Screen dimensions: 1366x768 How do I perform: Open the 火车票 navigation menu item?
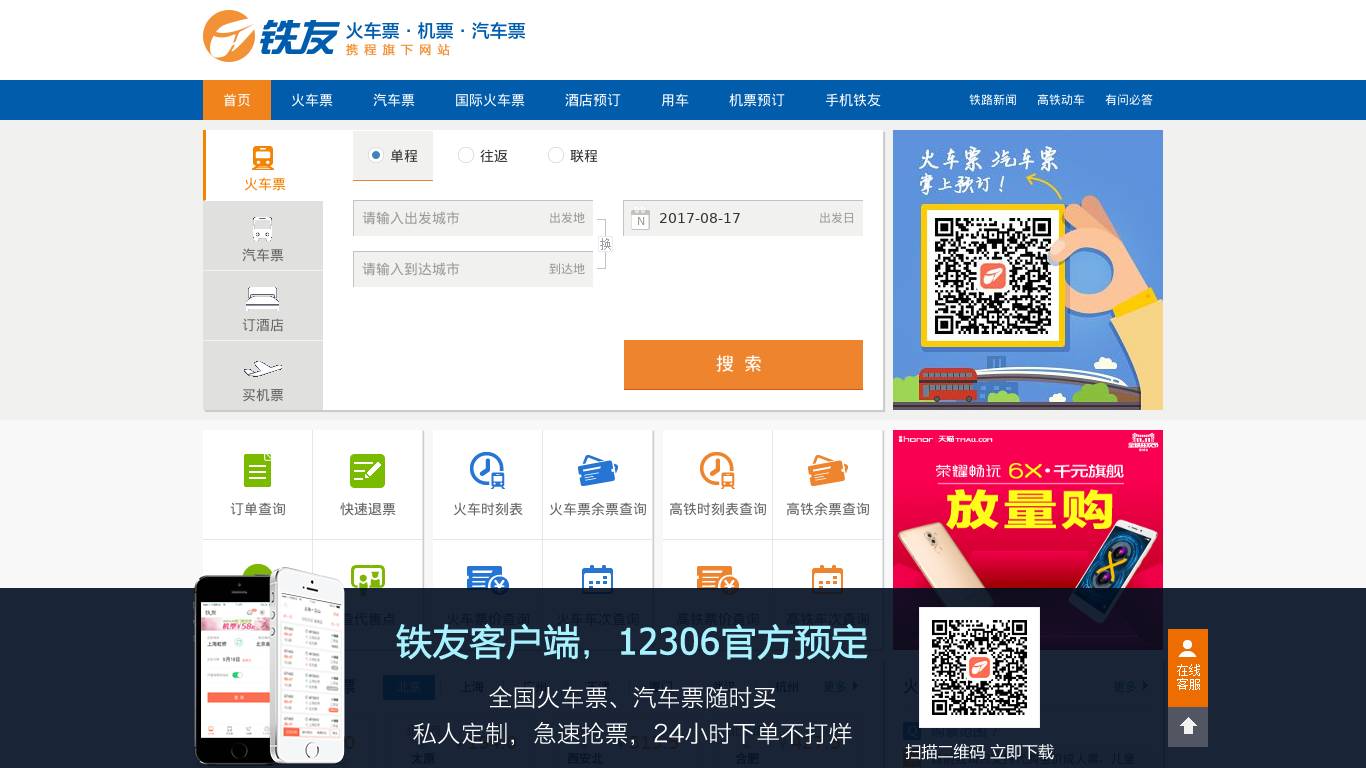[312, 100]
